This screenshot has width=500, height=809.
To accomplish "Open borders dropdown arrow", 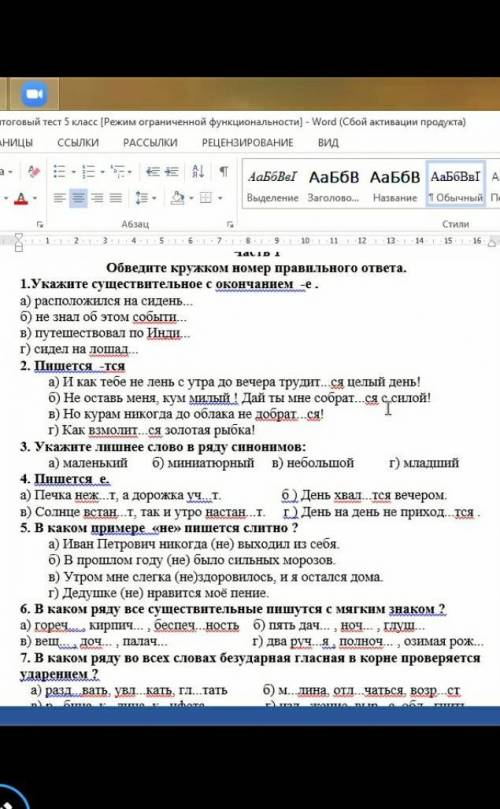I will (x=220, y=198).
